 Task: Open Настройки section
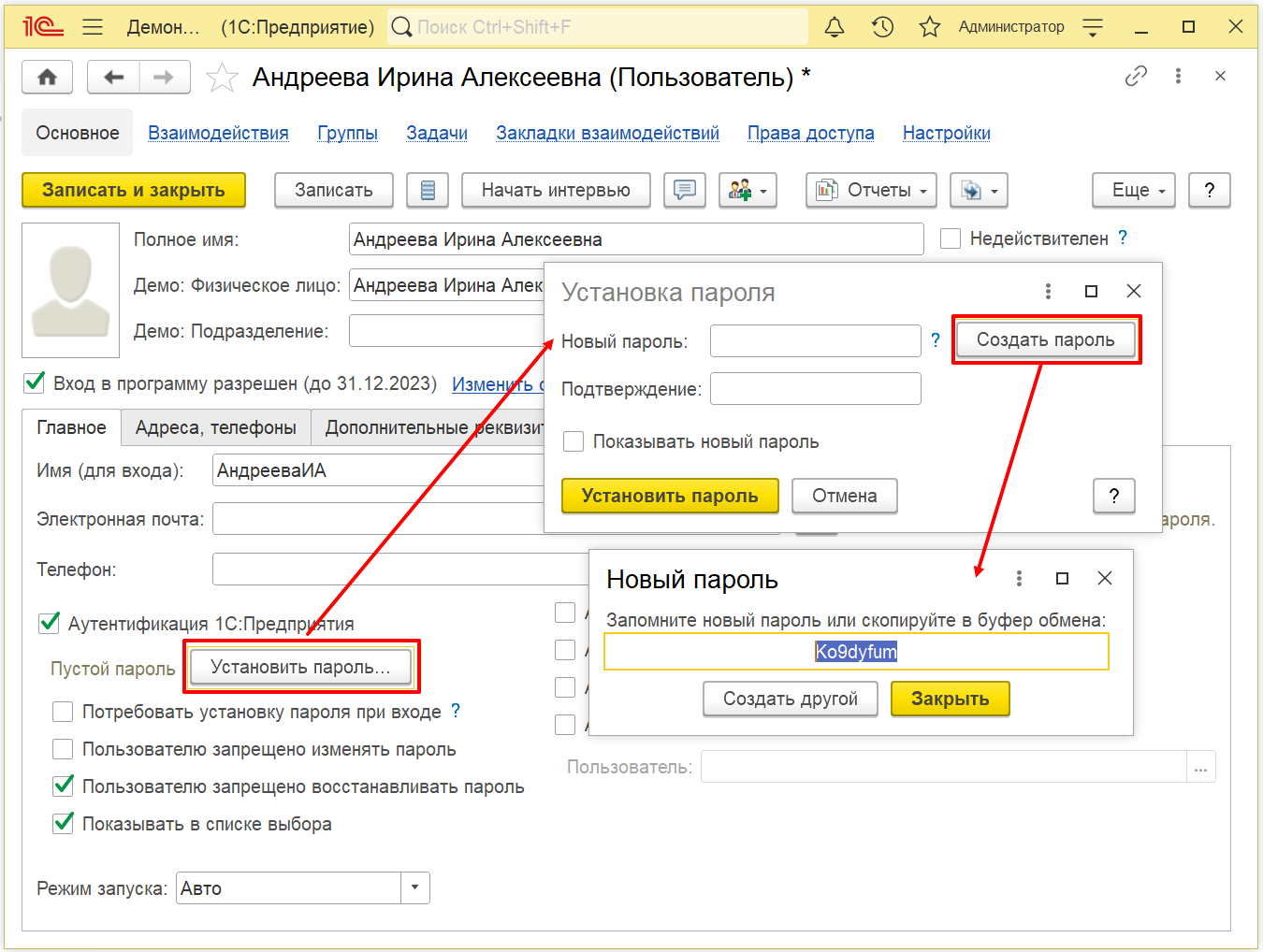946,133
